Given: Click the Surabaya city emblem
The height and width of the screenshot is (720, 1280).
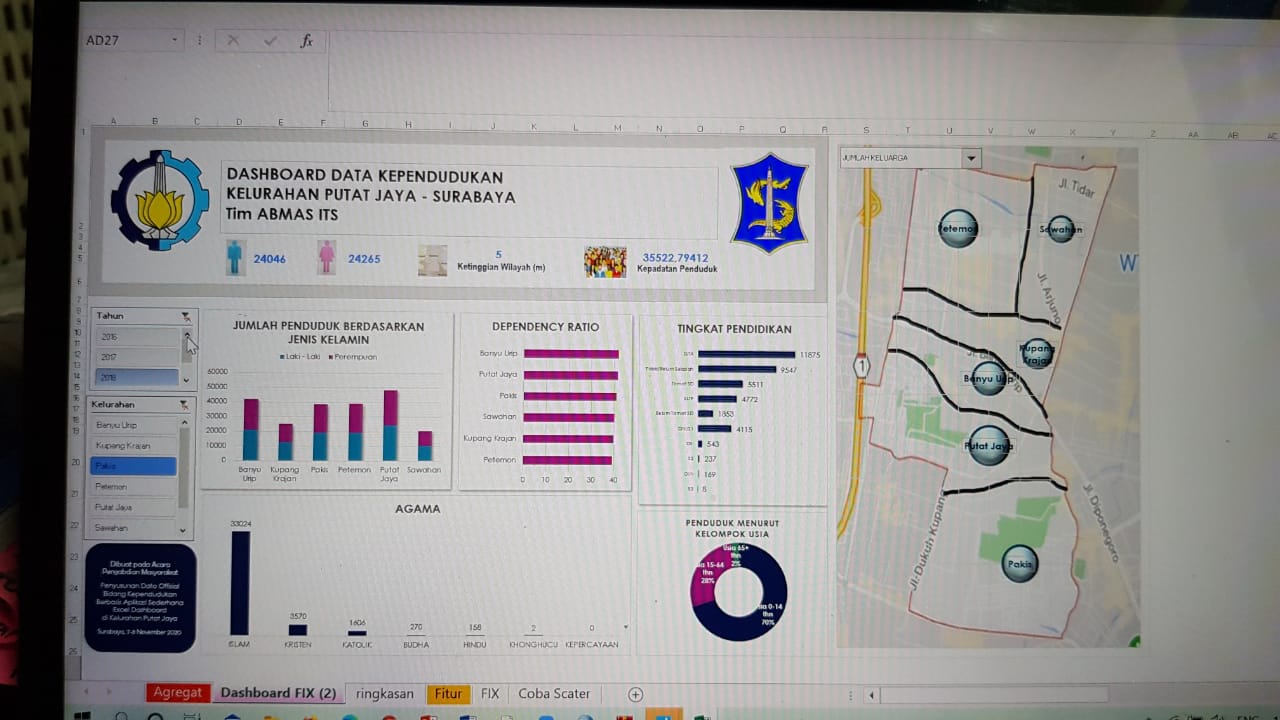Looking at the screenshot, I should pos(768,202).
